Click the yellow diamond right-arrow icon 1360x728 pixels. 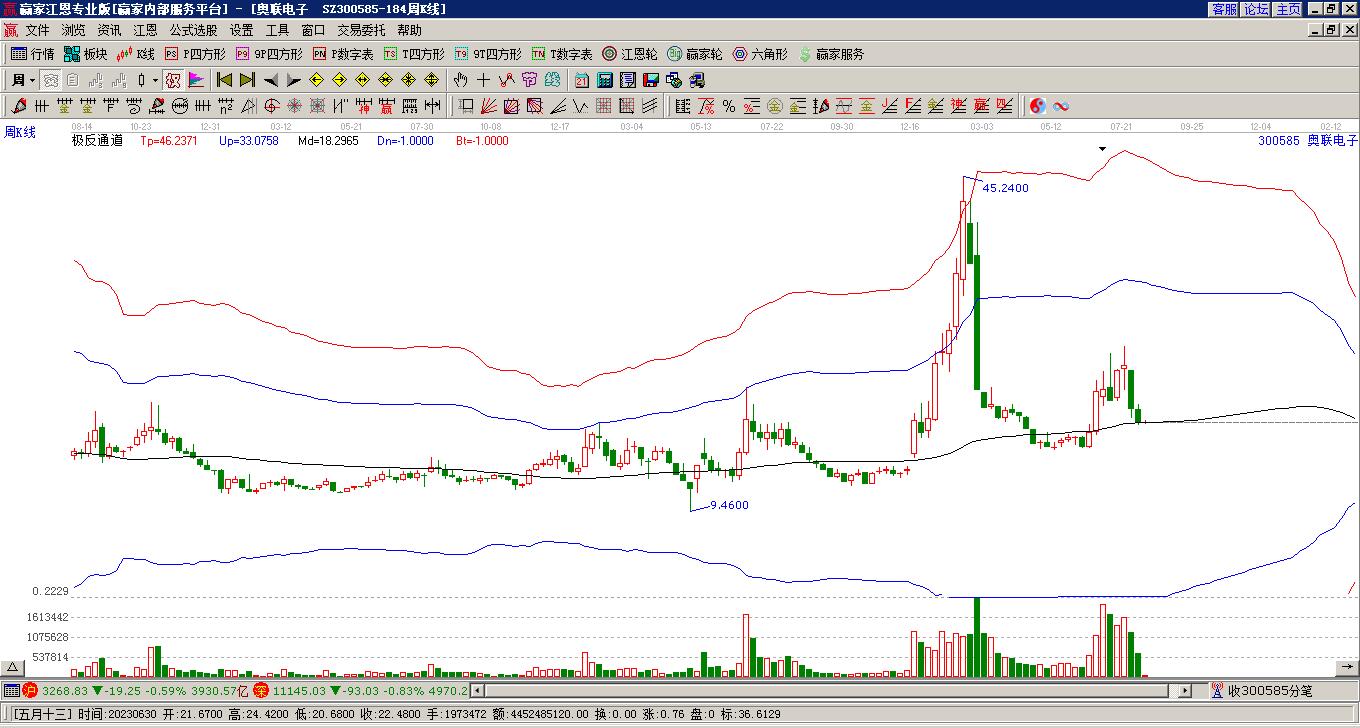(339, 80)
